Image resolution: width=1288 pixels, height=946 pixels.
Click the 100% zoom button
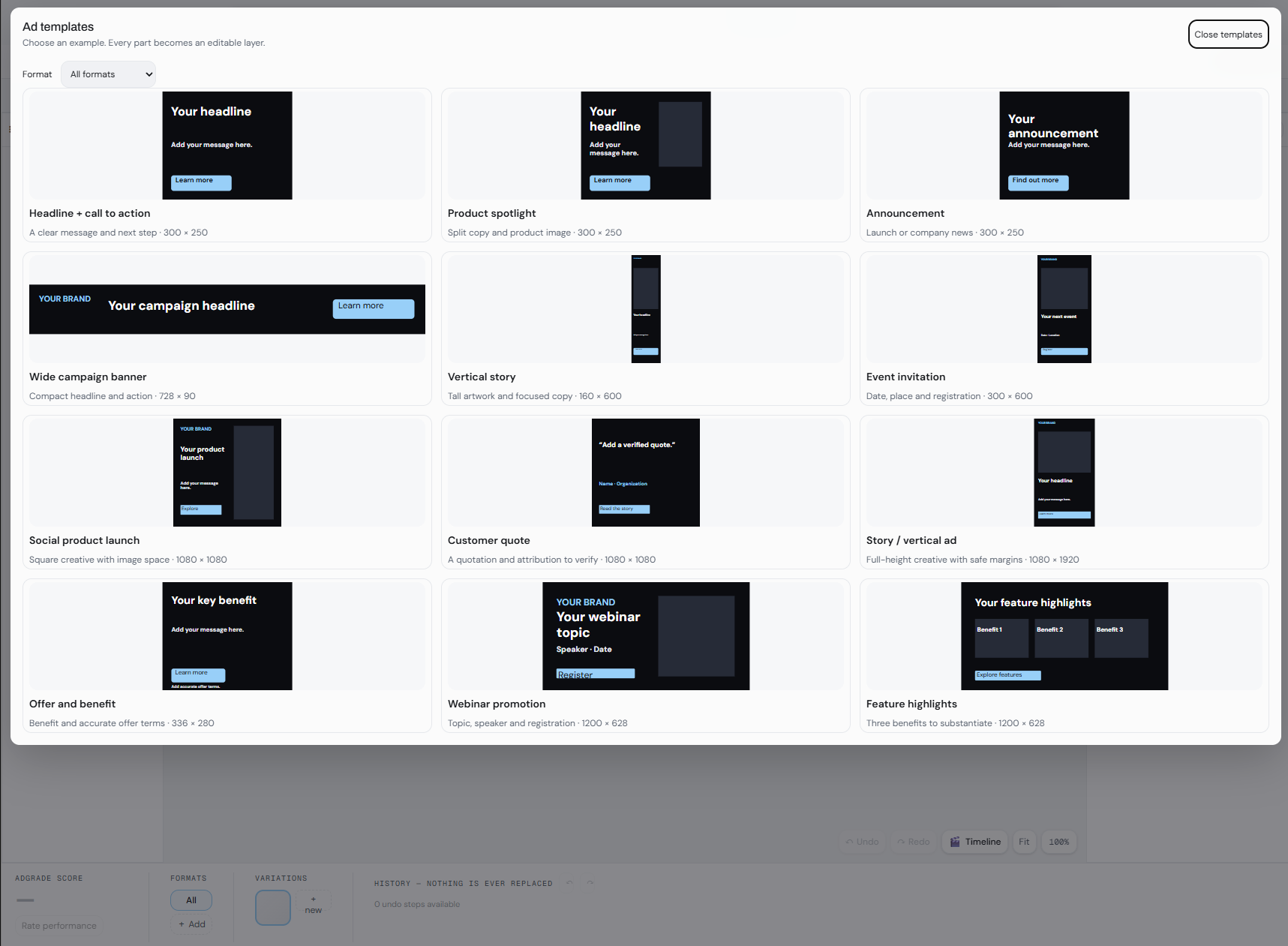[x=1058, y=842]
